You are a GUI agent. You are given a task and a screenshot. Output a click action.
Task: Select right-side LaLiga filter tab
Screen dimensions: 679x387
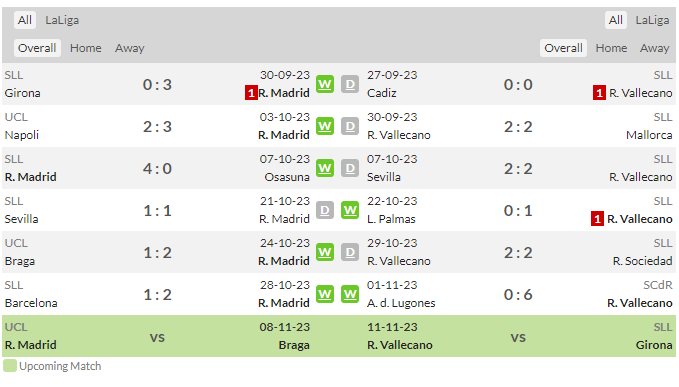pyautogui.click(x=652, y=20)
